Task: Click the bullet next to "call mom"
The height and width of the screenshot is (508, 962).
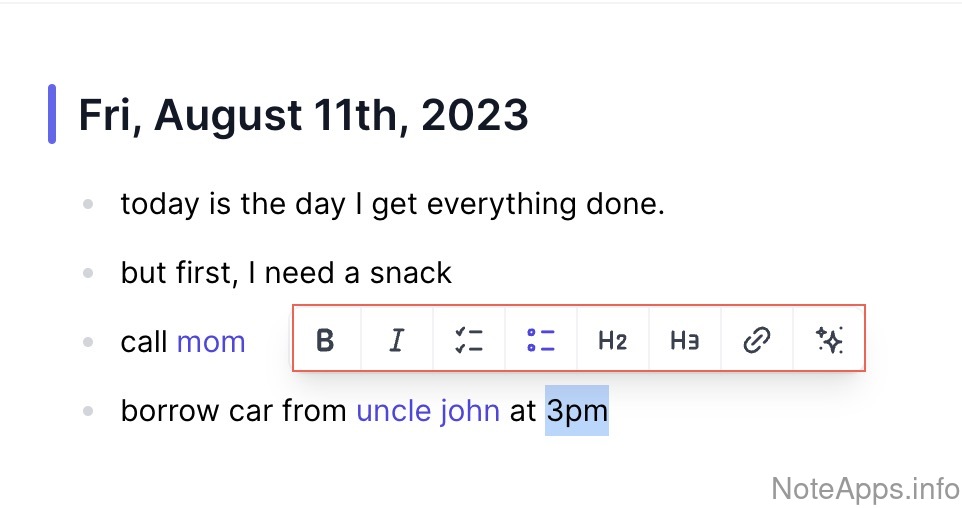Action: (89, 342)
